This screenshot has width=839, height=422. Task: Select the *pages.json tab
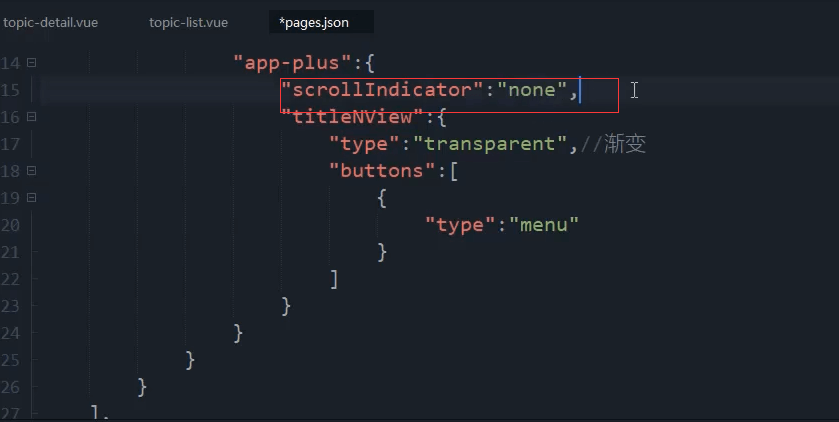314,23
